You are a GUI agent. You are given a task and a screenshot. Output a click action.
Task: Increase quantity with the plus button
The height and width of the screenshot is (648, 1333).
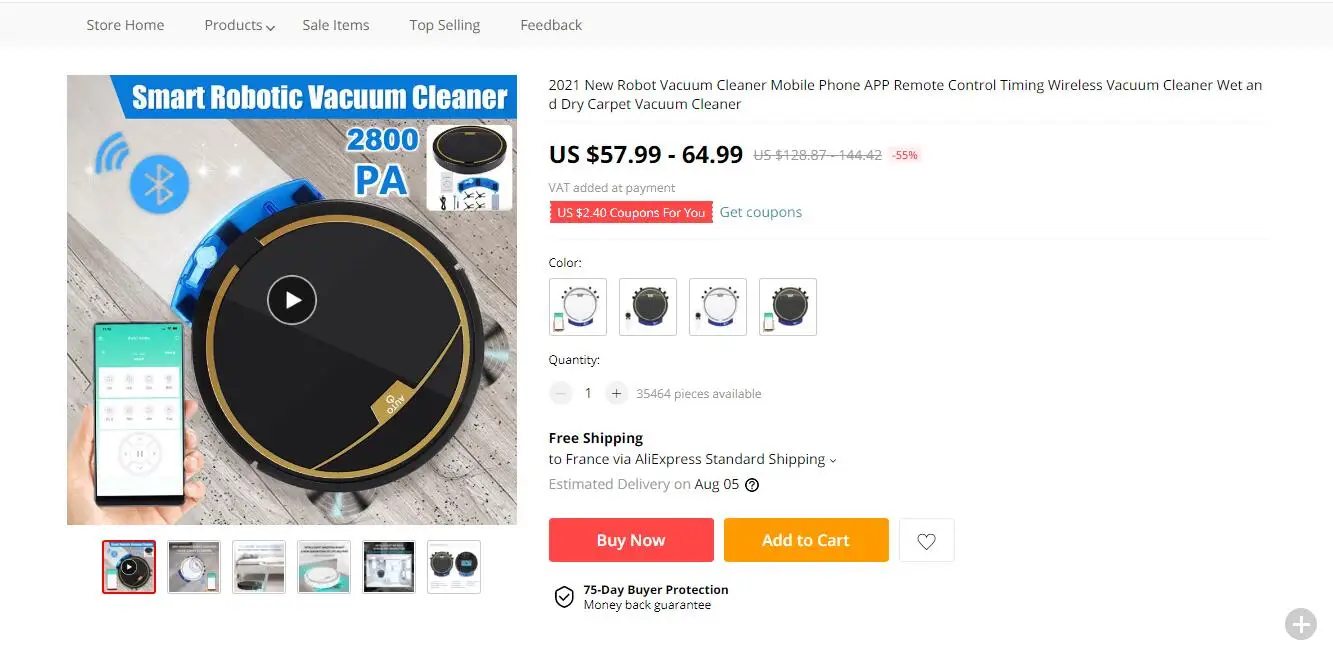tap(616, 393)
